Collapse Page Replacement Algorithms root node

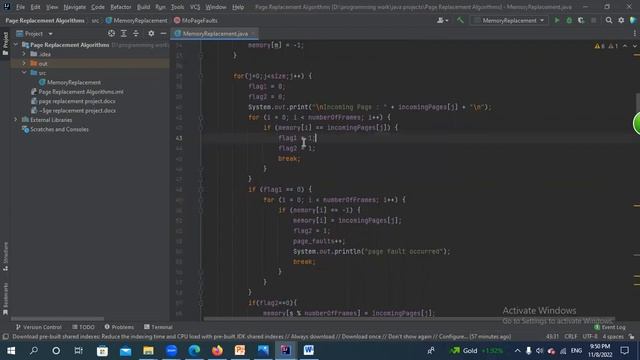coord(16,44)
